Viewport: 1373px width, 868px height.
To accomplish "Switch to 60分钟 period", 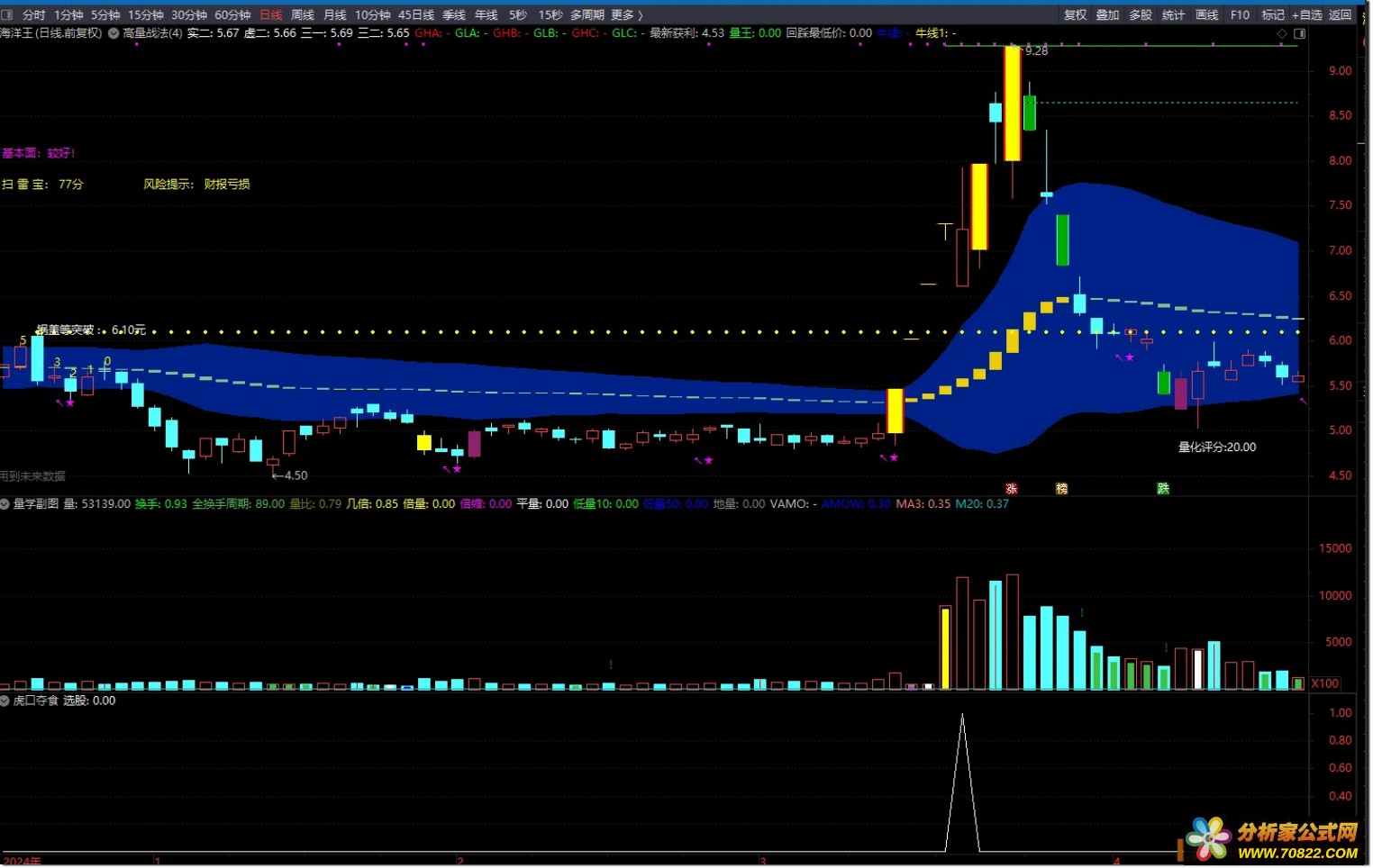I will 232,14.
